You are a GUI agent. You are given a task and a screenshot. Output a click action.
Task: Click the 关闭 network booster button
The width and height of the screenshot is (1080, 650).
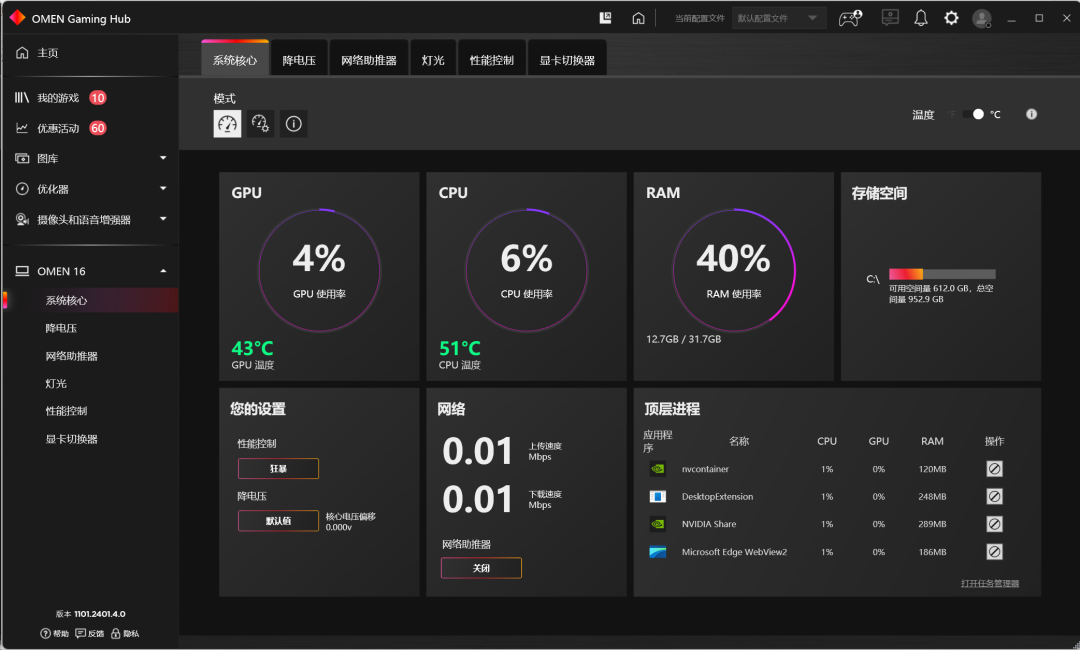point(481,568)
